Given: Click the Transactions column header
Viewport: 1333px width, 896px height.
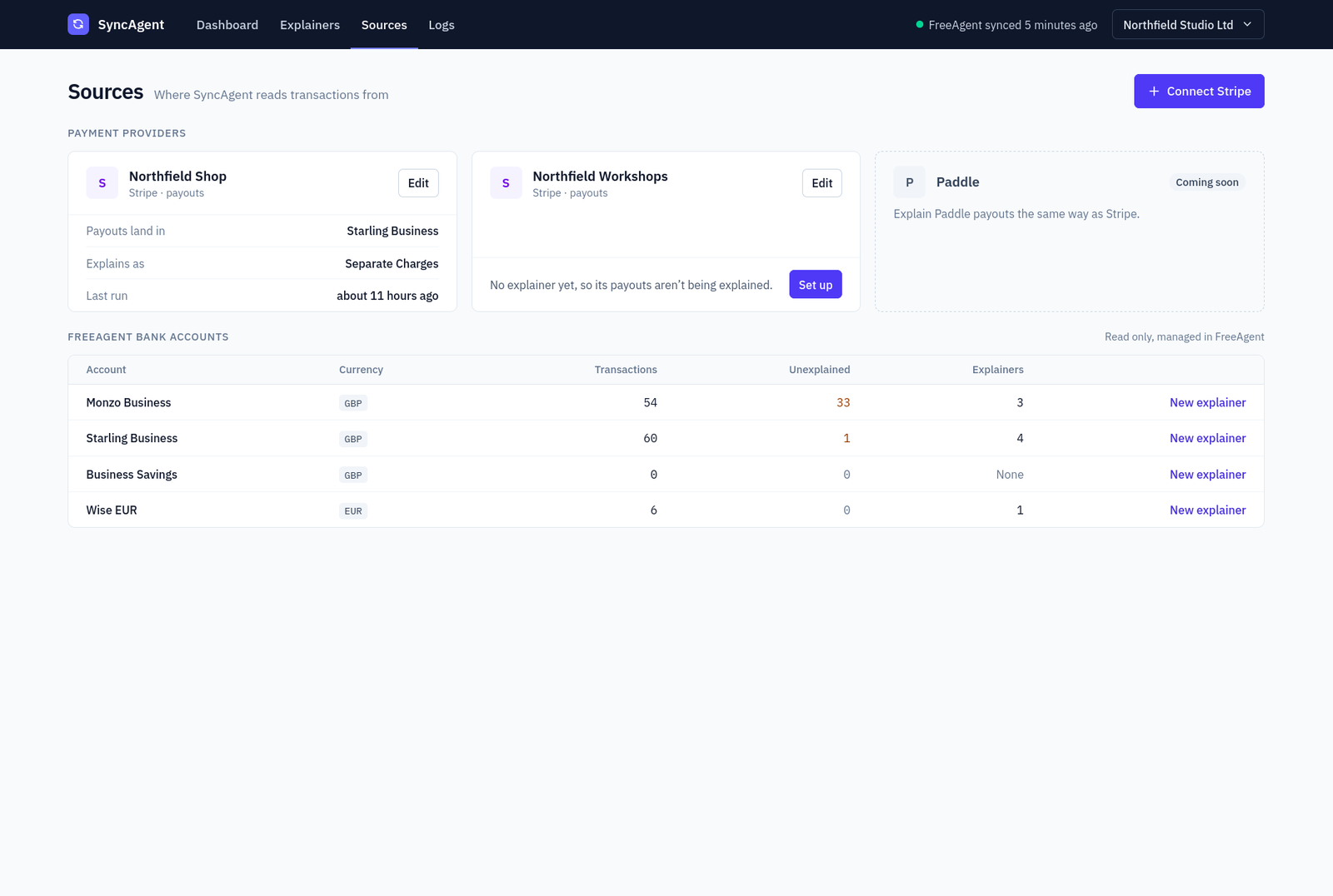Looking at the screenshot, I should click(x=626, y=370).
